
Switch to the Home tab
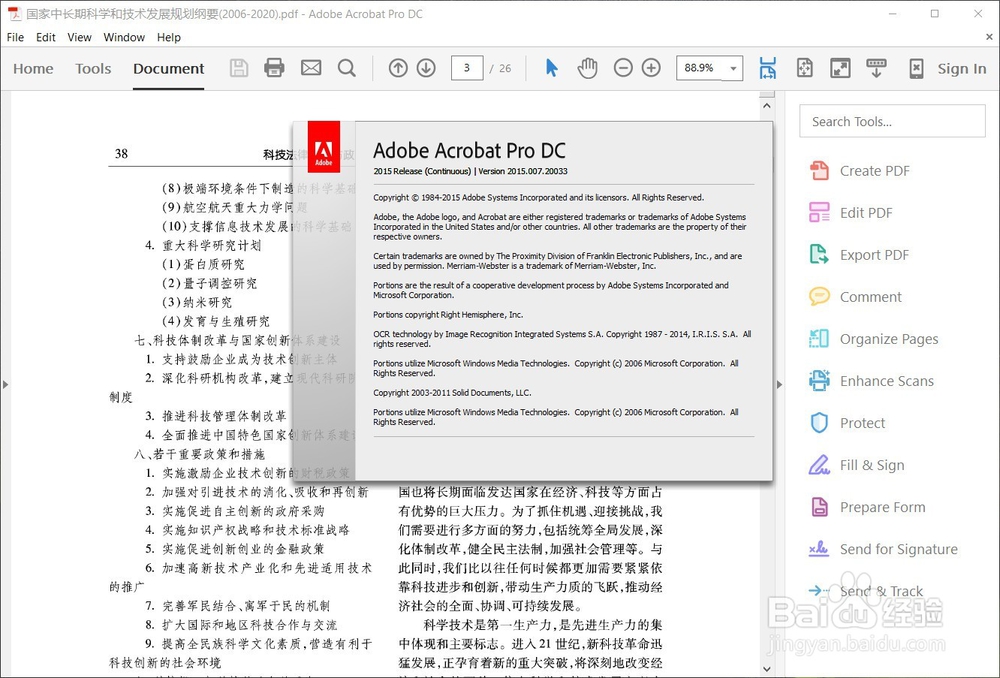click(33, 68)
